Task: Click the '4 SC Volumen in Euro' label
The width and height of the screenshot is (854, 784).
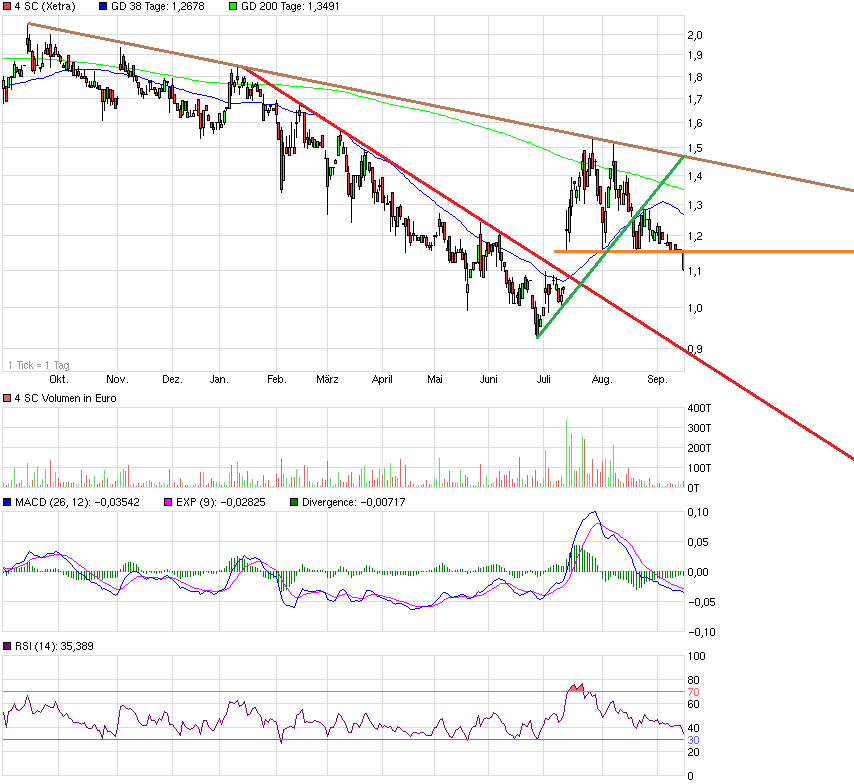Action: [65, 398]
